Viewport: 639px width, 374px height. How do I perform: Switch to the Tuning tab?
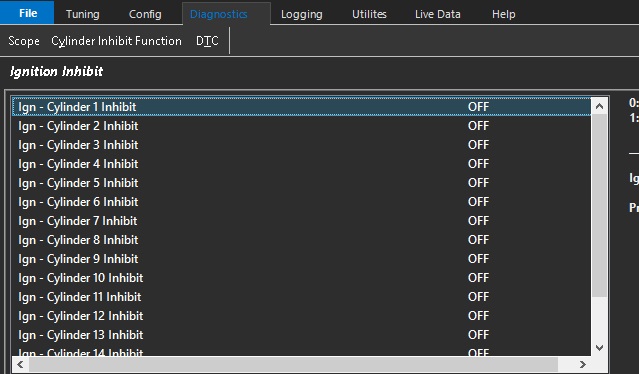pos(83,14)
